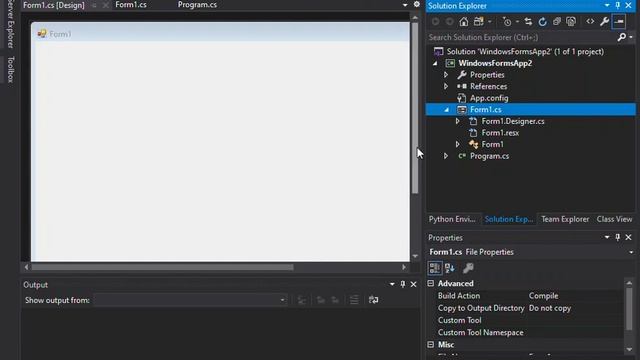Screen dimensions: 640x360
Task: Expand the Program.cs node
Action: tap(446, 156)
